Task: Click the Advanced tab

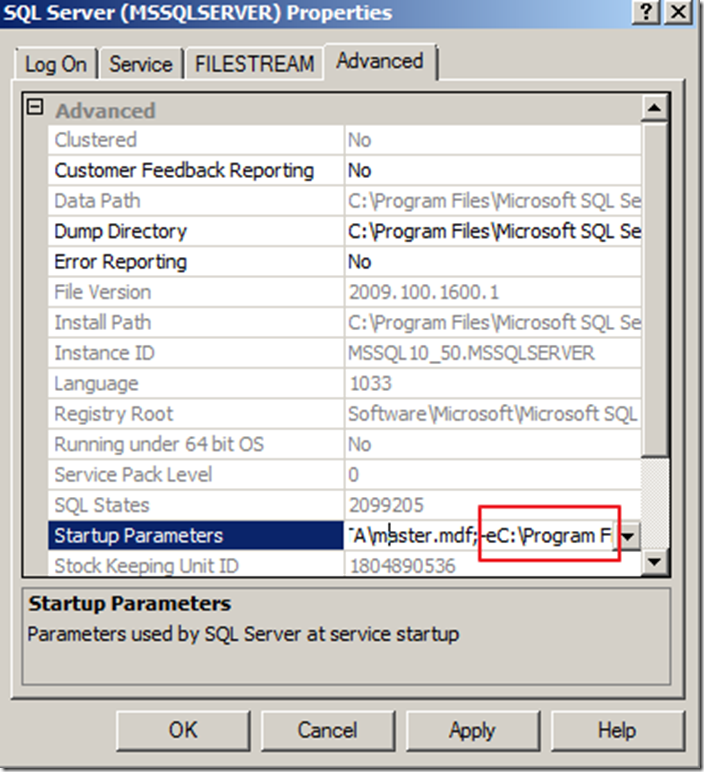Action: point(380,61)
